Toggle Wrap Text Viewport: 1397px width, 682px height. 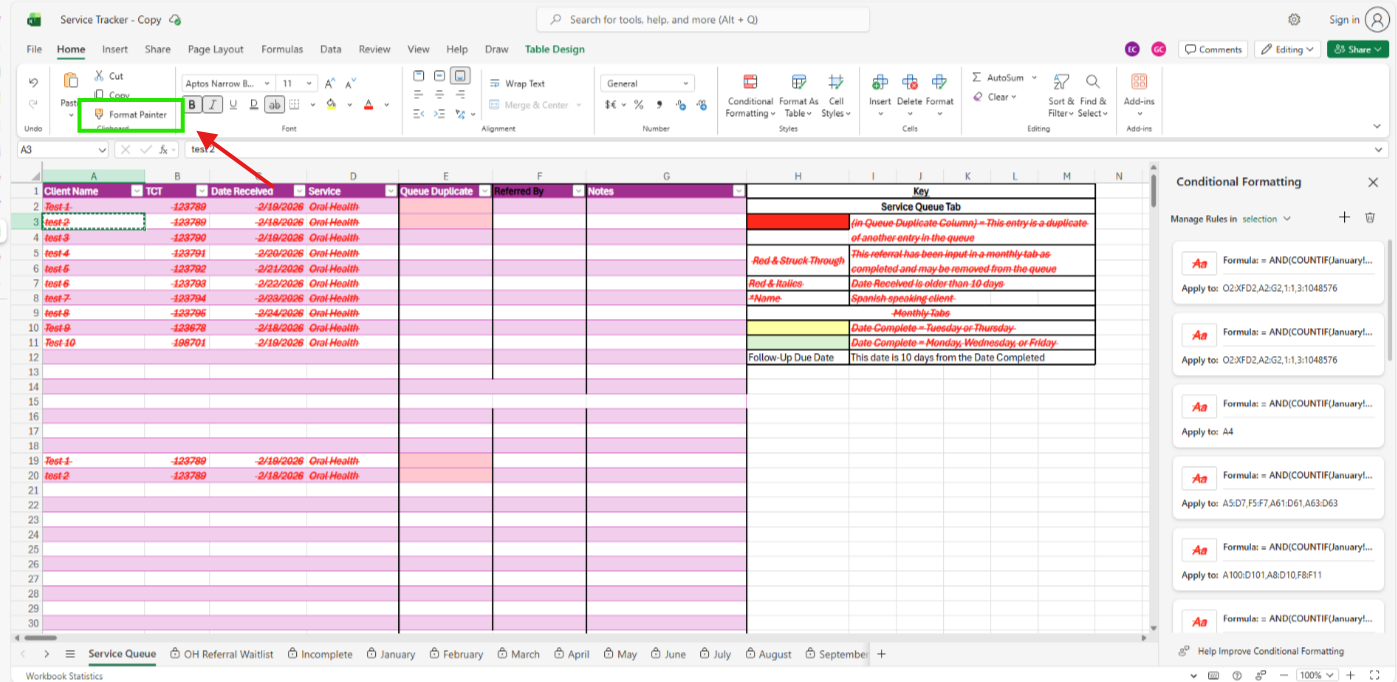click(517, 84)
